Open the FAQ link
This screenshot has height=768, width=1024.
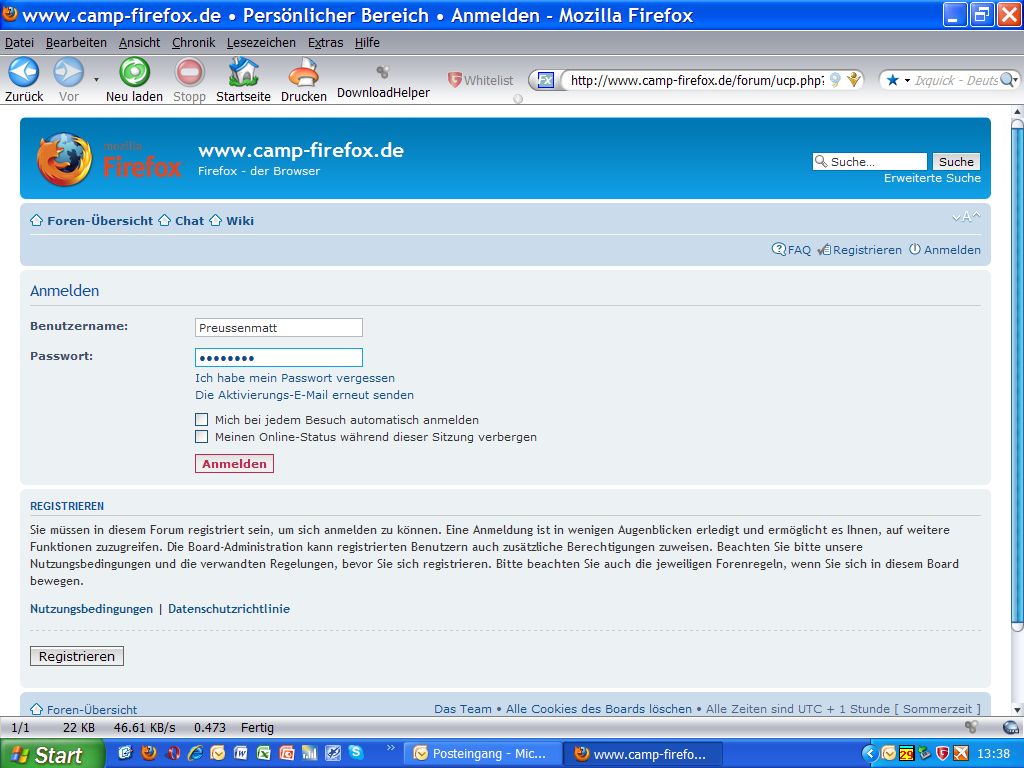[799, 249]
